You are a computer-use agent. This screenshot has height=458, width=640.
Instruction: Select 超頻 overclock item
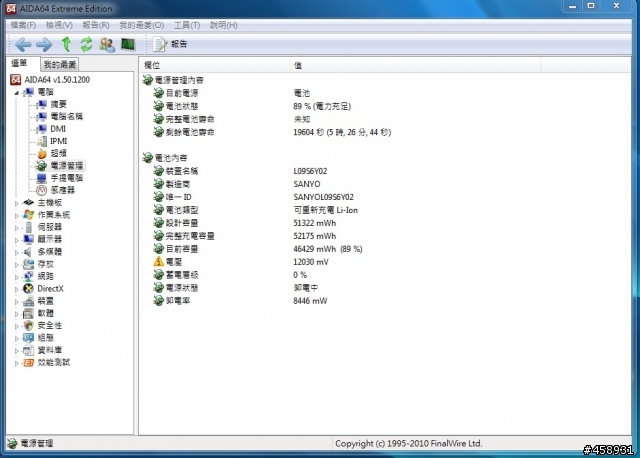coord(58,153)
